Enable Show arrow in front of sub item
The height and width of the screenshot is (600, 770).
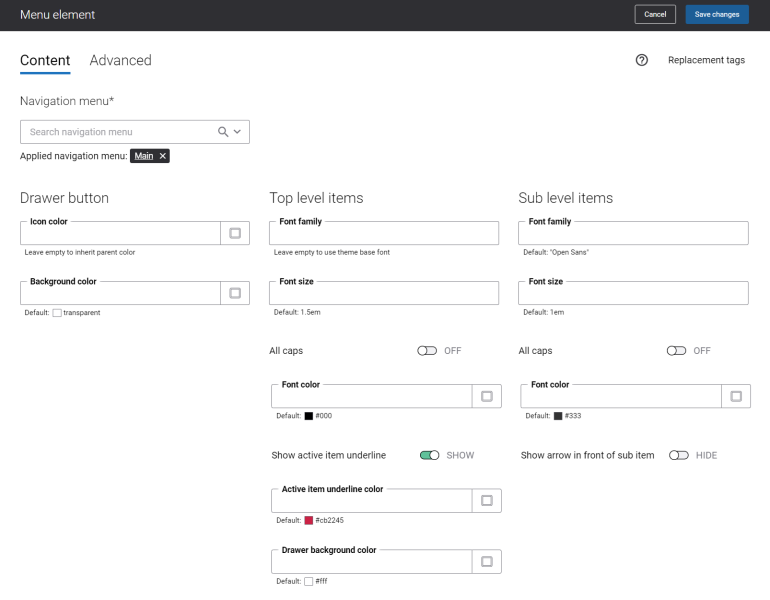679,455
